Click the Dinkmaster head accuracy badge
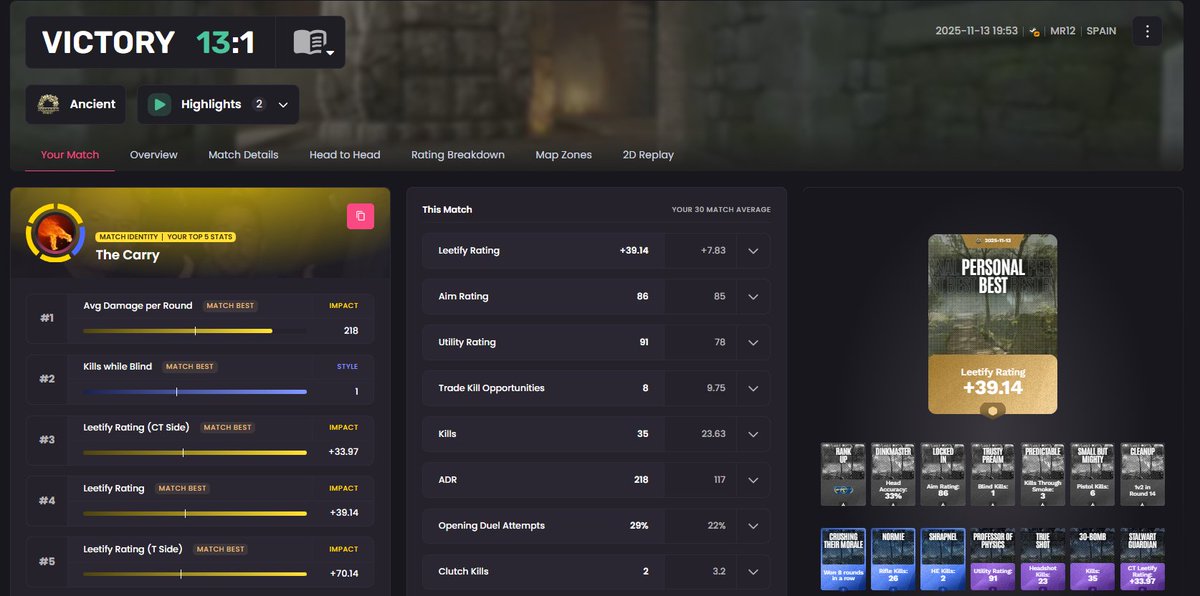 892,474
